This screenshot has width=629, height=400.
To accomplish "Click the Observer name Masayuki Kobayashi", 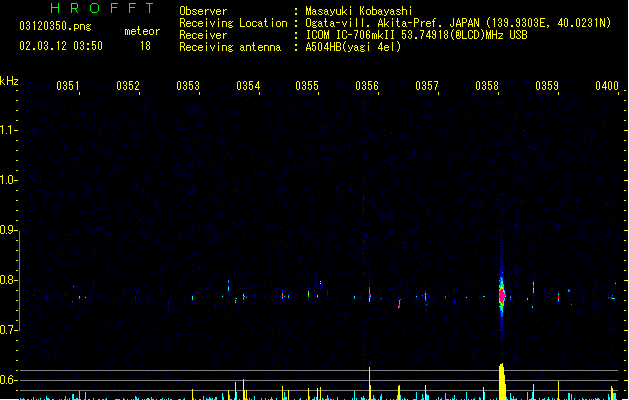I will click(359, 11).
